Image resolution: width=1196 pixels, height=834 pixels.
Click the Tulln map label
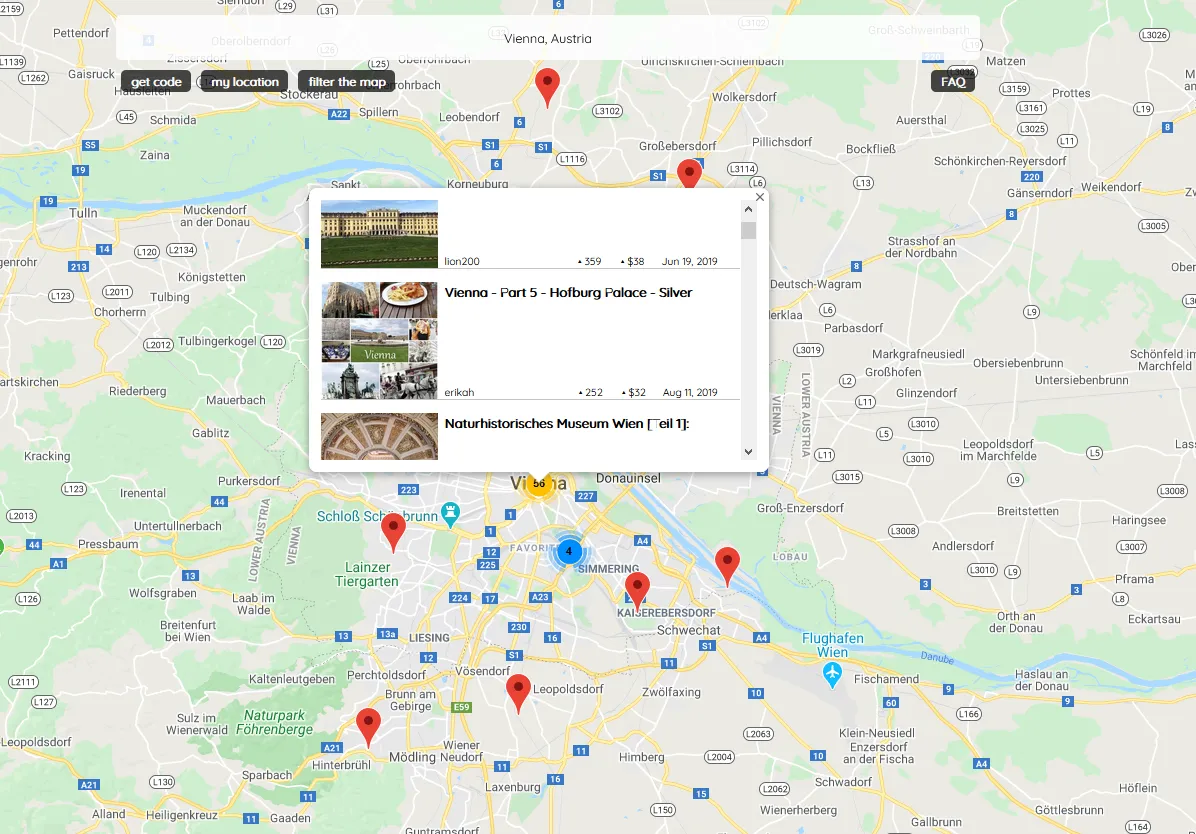click(83, 213)
